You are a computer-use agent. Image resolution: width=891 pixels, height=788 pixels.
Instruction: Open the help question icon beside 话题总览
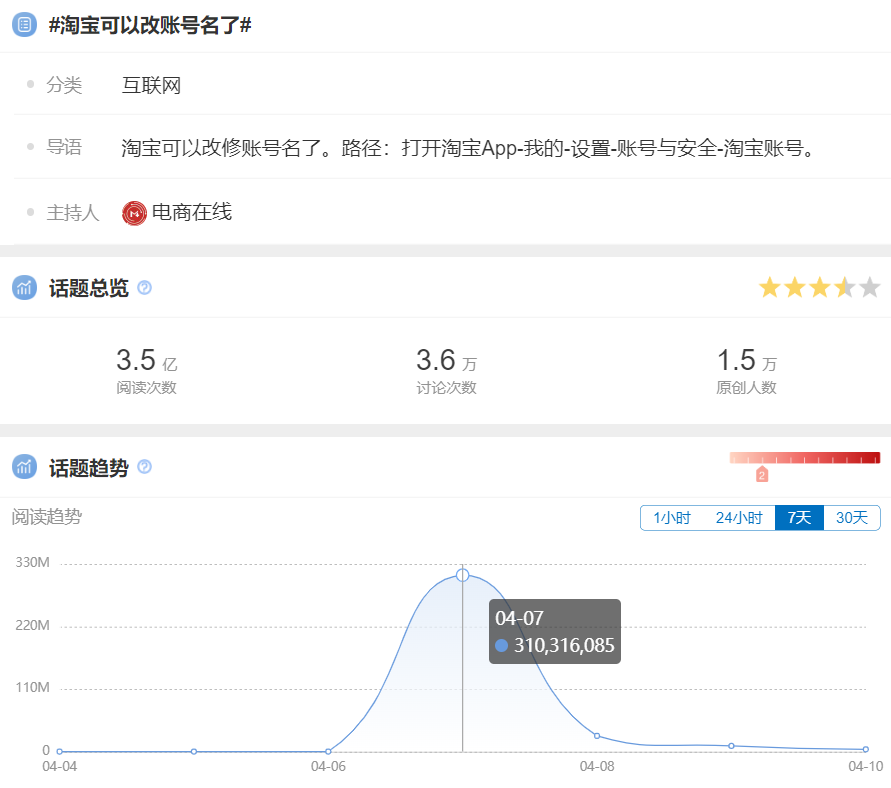pos(145,288)
